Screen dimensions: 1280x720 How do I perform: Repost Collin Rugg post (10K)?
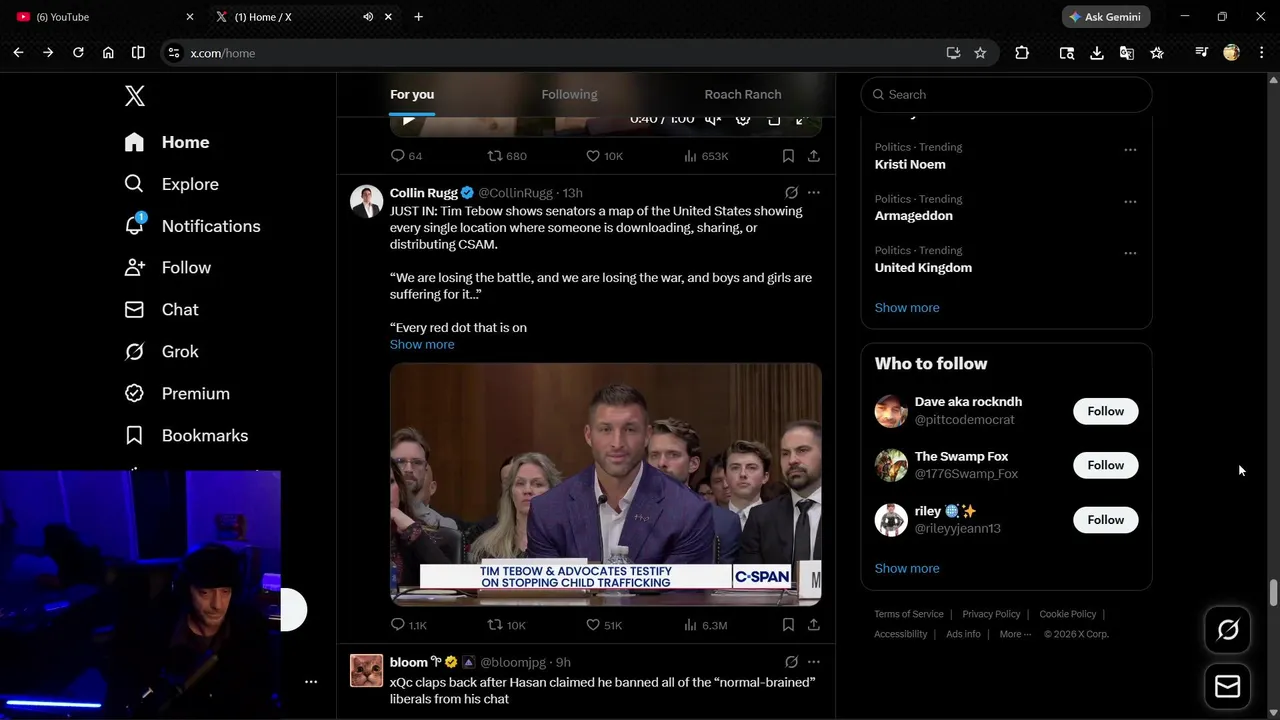point(506,625)
